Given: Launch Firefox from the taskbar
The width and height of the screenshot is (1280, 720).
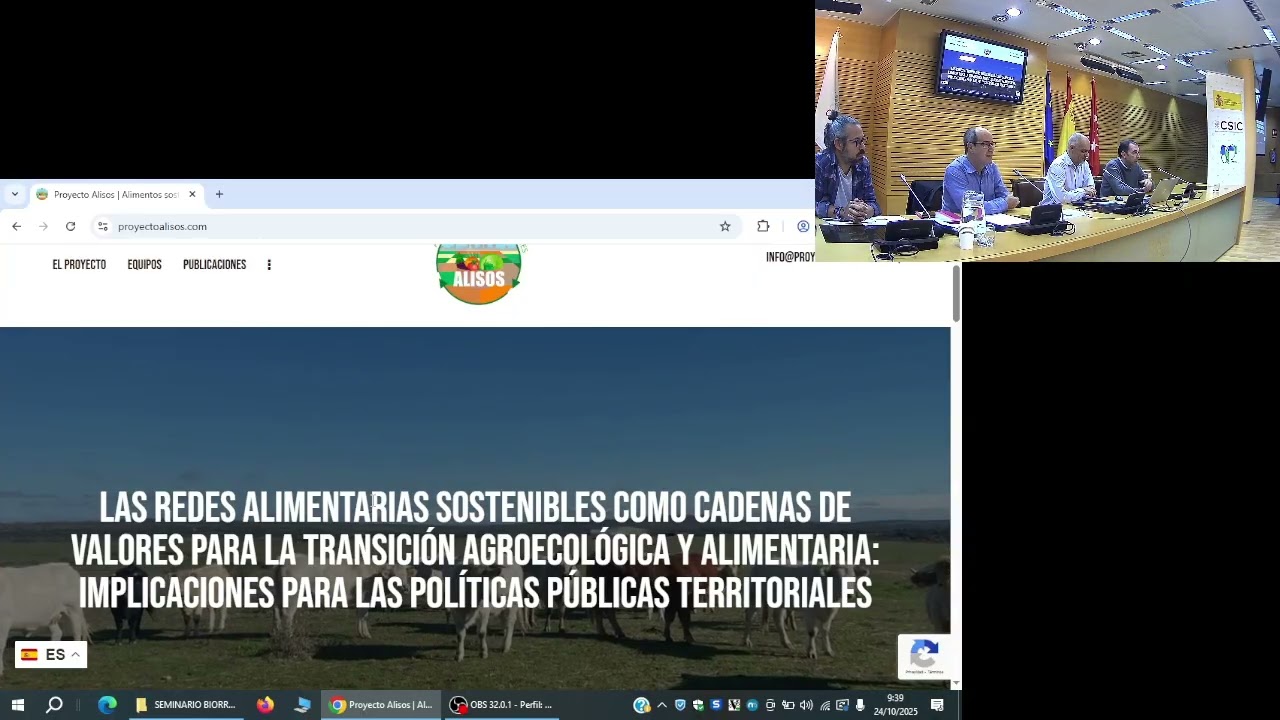Looking at the screenshot, I should tap(265, 705).
